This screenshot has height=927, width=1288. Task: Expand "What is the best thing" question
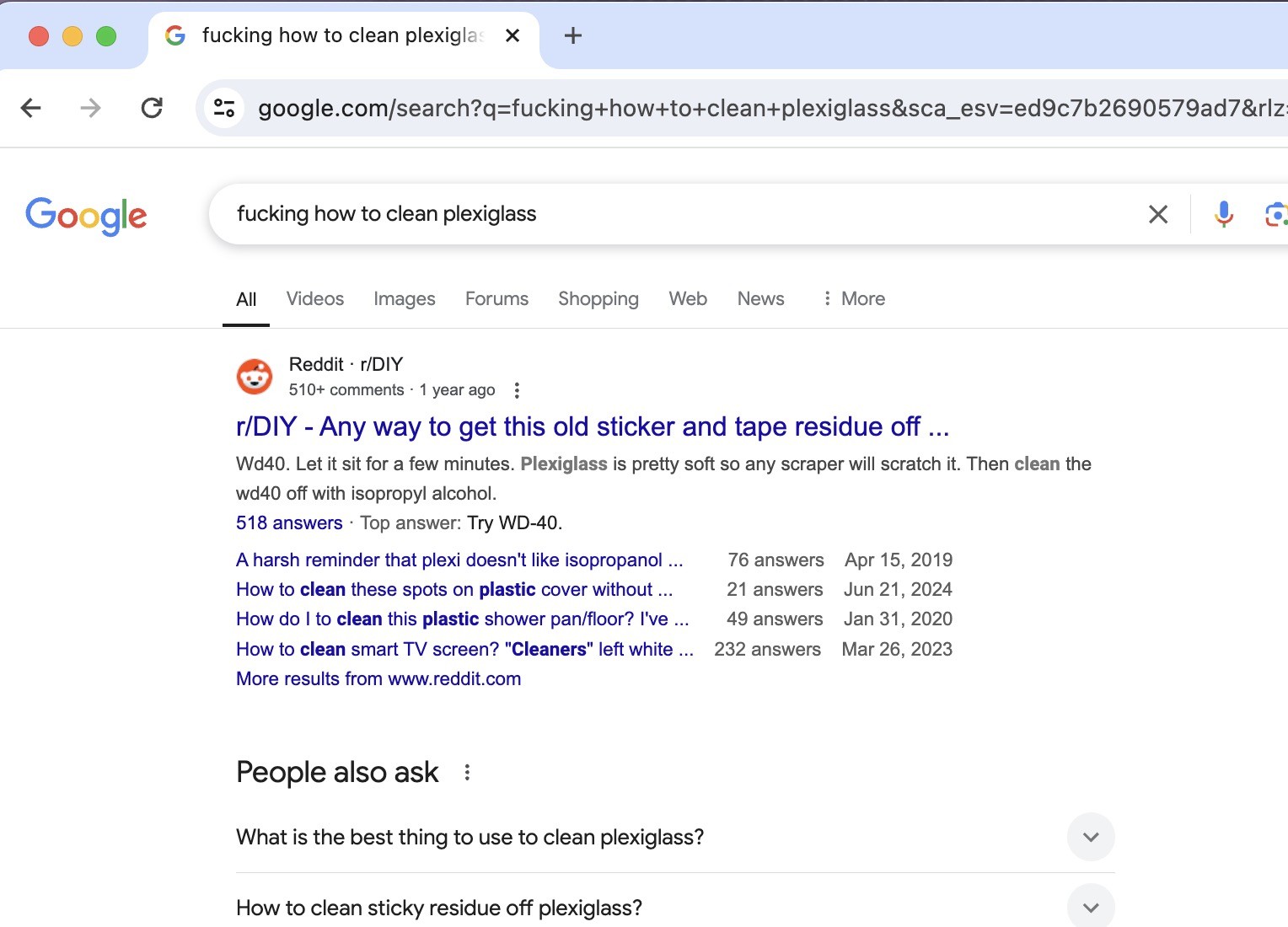1090,837
